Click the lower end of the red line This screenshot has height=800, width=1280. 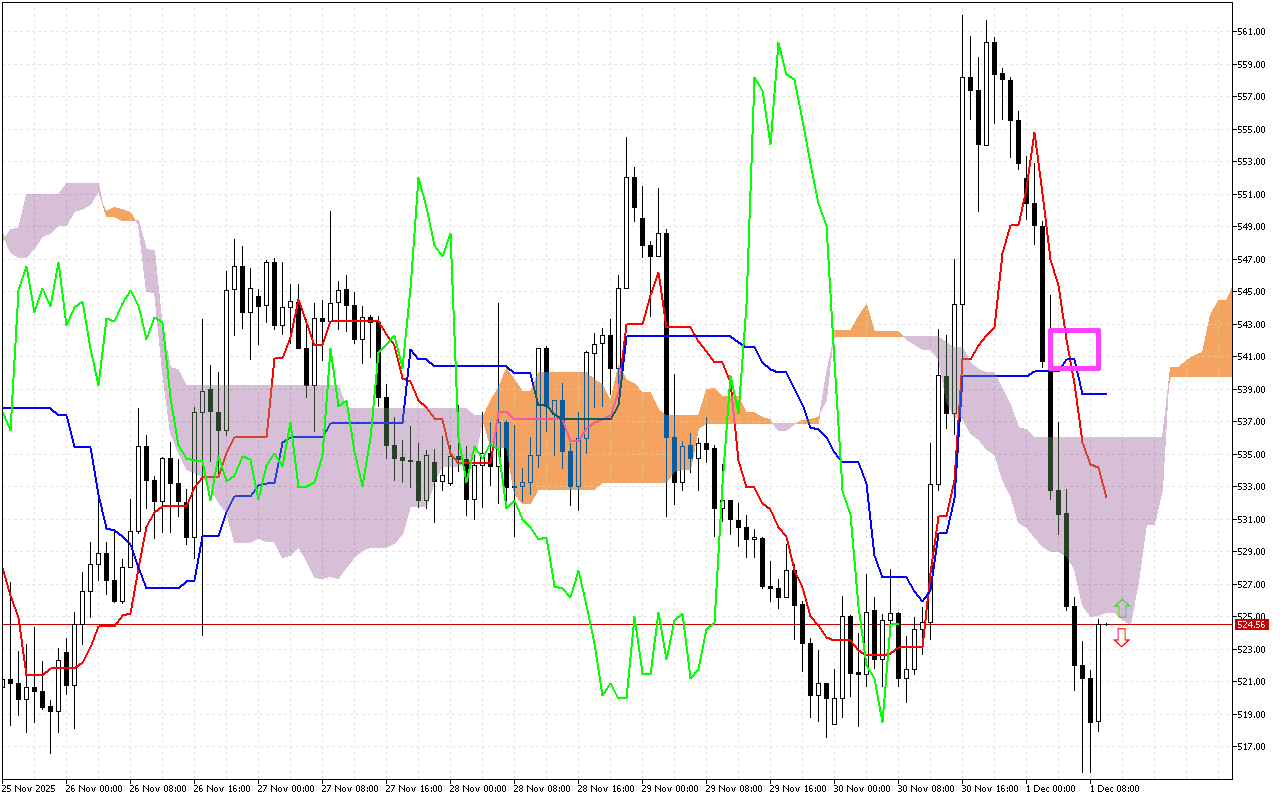point(1105,496)
